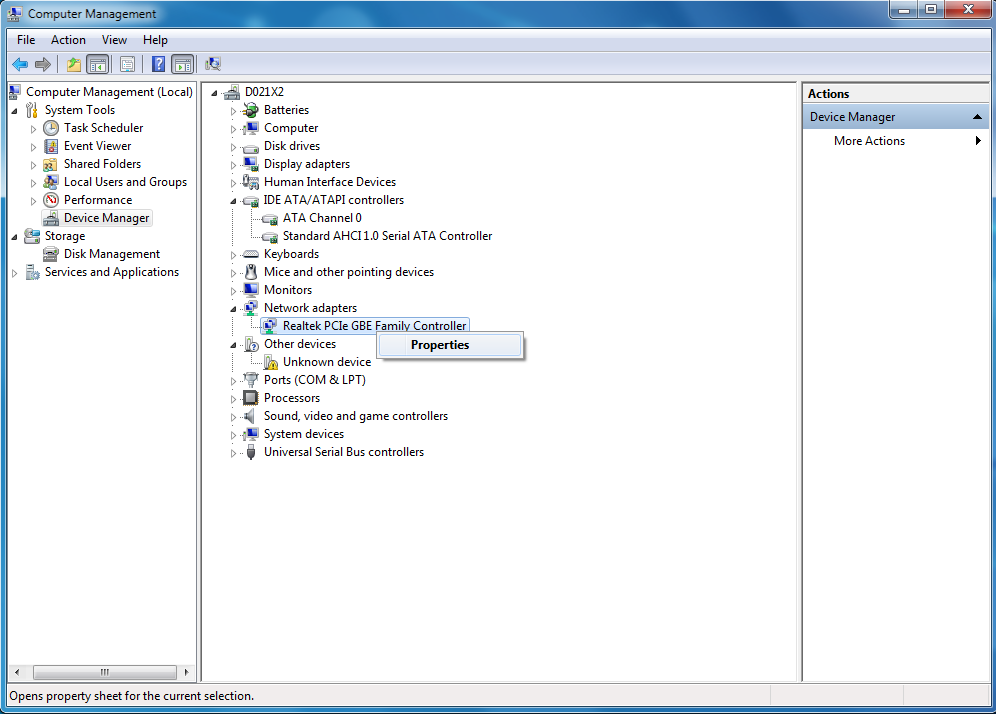996x714 pixels.
Task: Click the Sound, video and game controllers icon
Action: [x=251, y=416]
